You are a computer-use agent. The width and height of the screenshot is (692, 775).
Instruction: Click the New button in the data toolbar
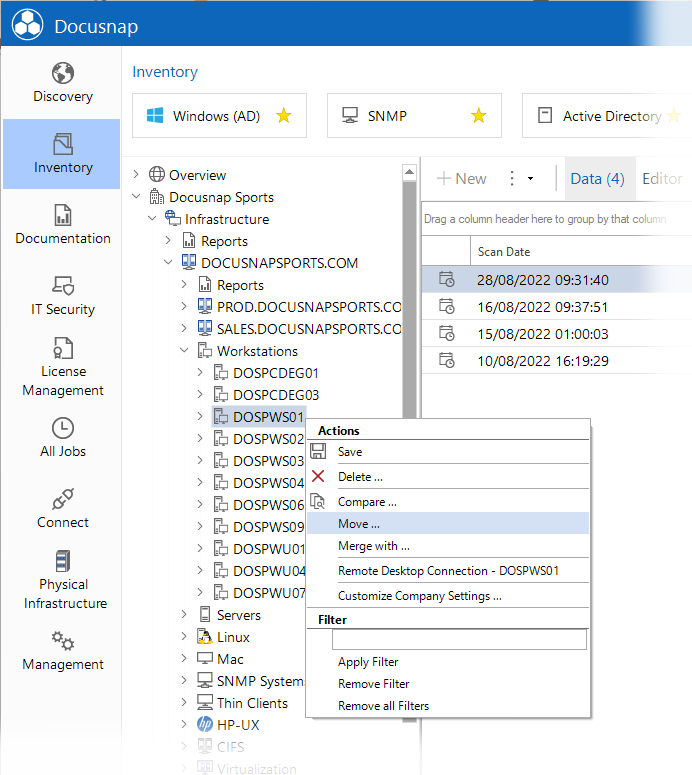click(462, 178)
